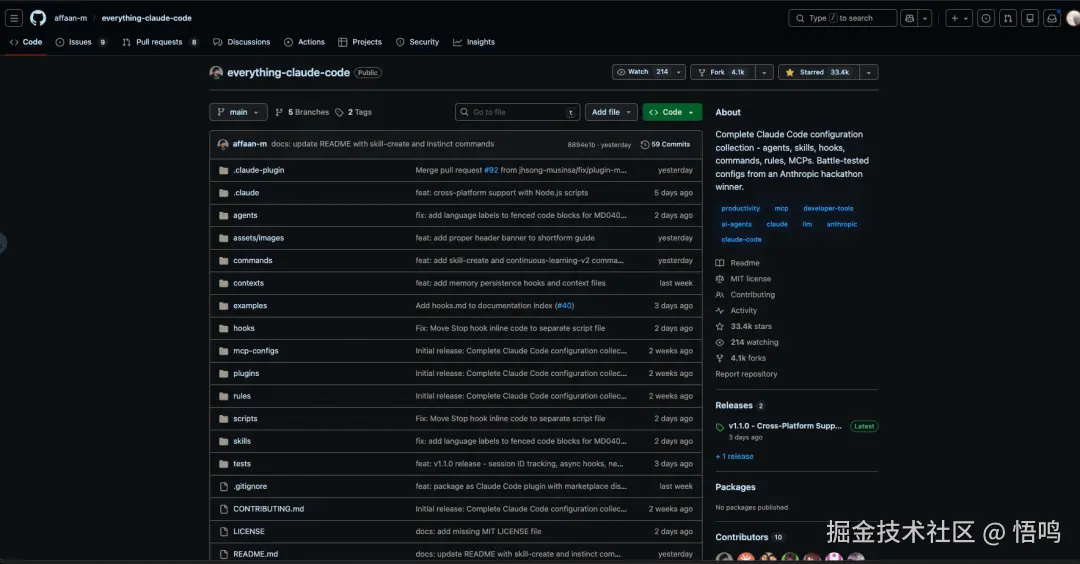Expand the Fork options arrow

point(764,72)
